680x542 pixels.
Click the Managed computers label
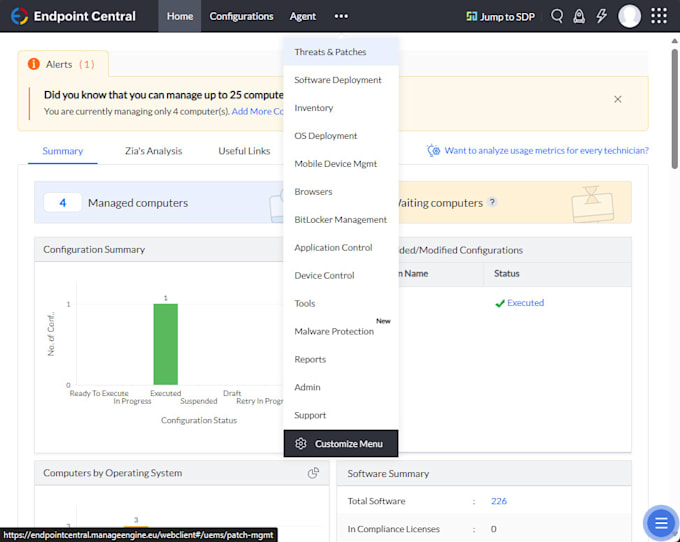click(x=138, y=203)
